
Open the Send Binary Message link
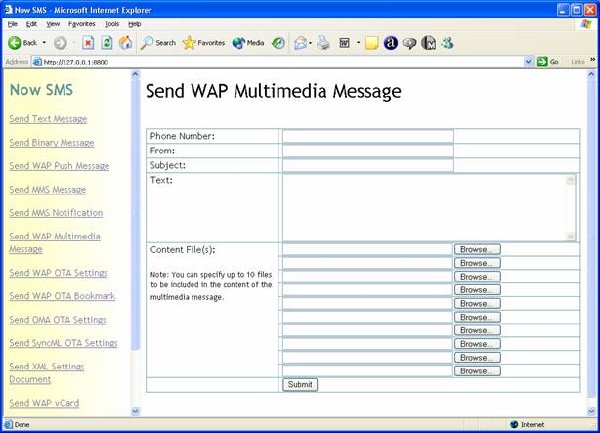pyautogui.click(x=52, y=143)
